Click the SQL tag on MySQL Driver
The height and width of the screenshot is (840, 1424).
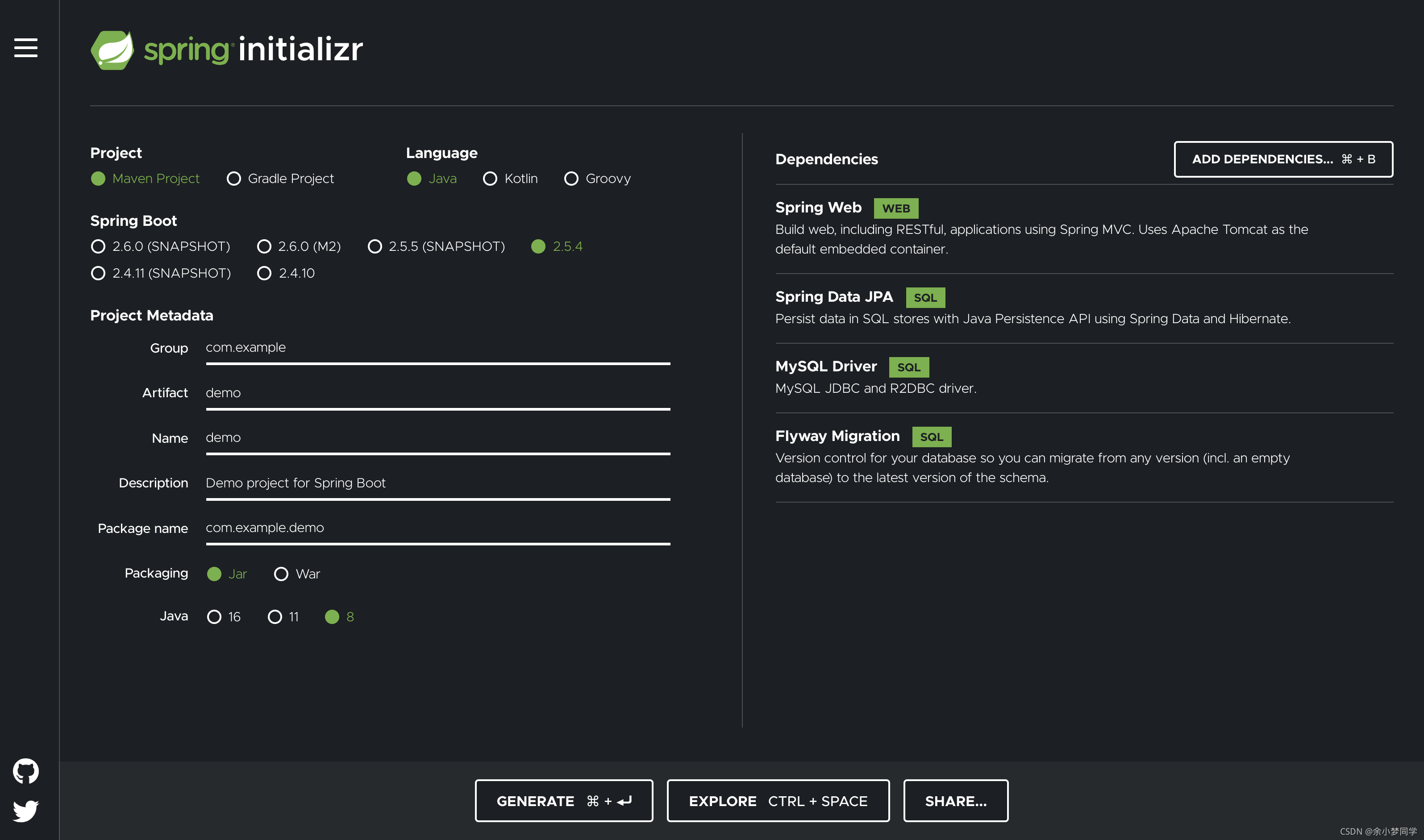908,367
